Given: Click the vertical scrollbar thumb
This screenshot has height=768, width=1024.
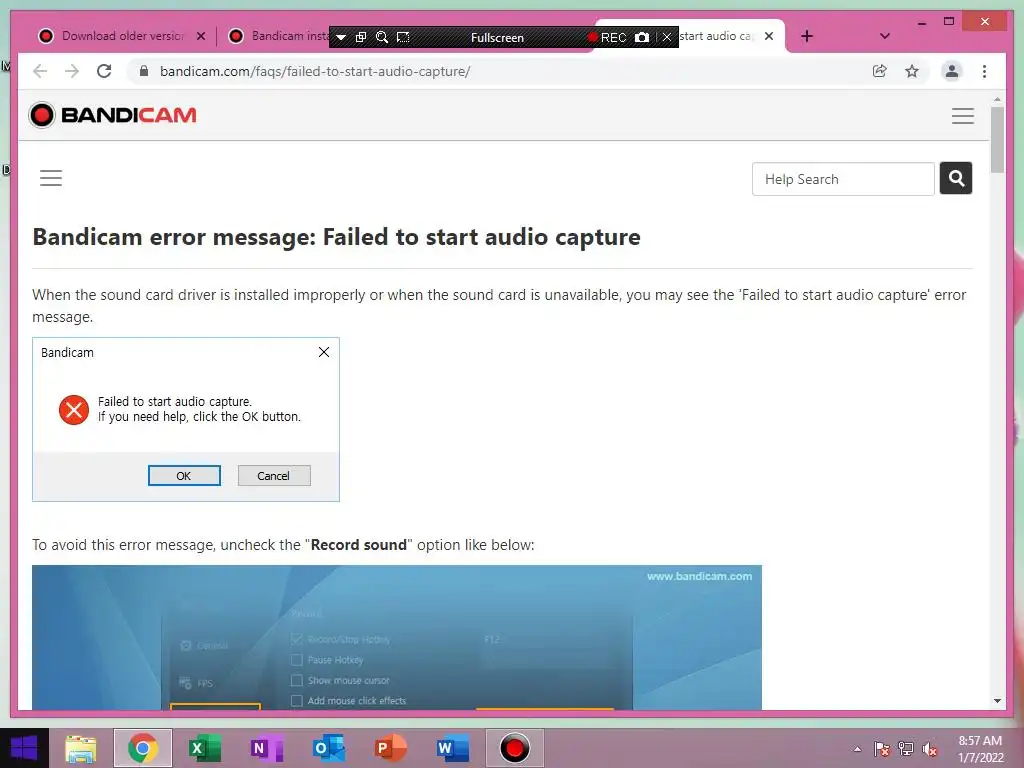Looking at the screenshot, I should tap(997, 140).
